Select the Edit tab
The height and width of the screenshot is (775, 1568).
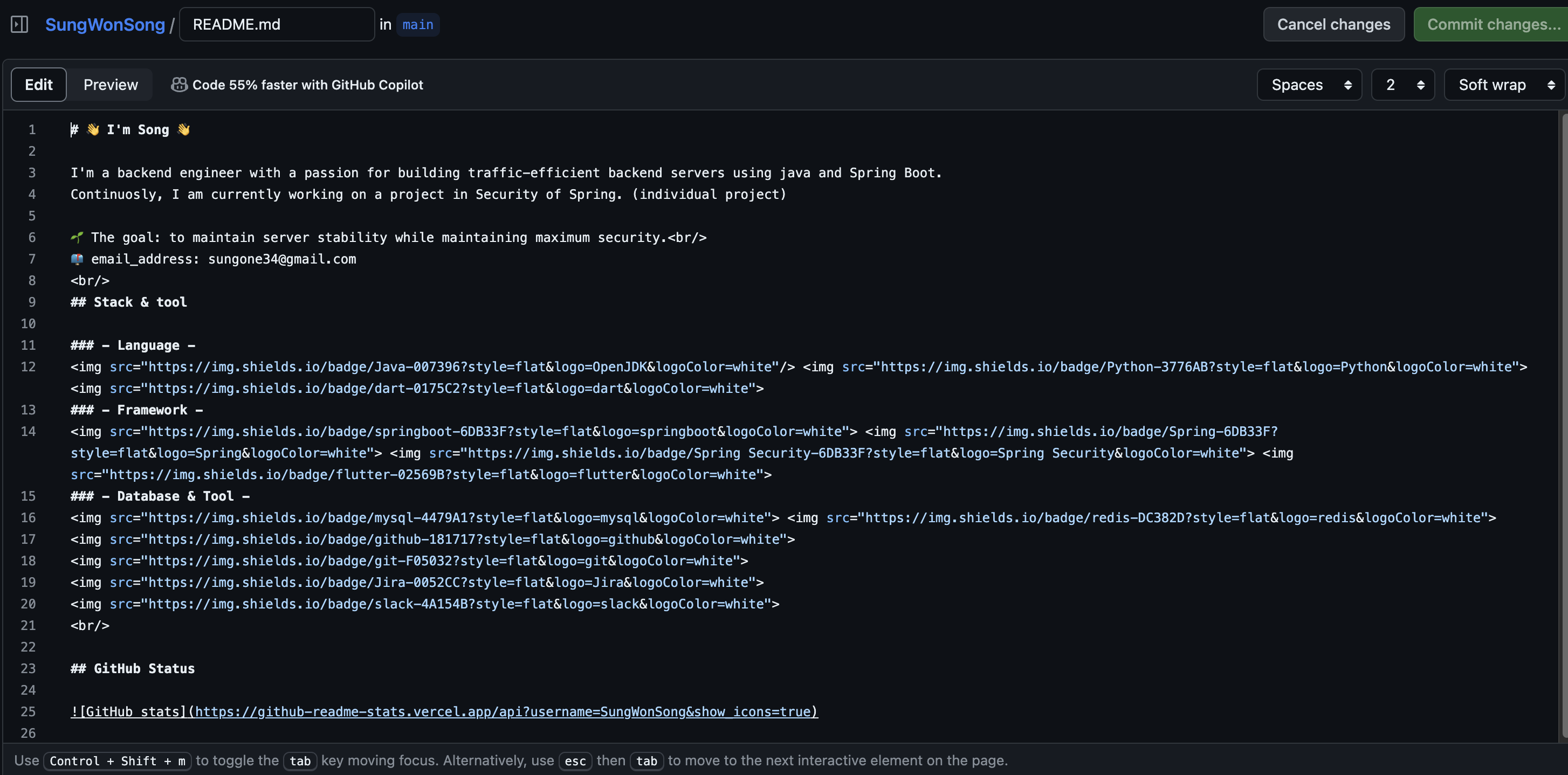(x=38, y=85)
